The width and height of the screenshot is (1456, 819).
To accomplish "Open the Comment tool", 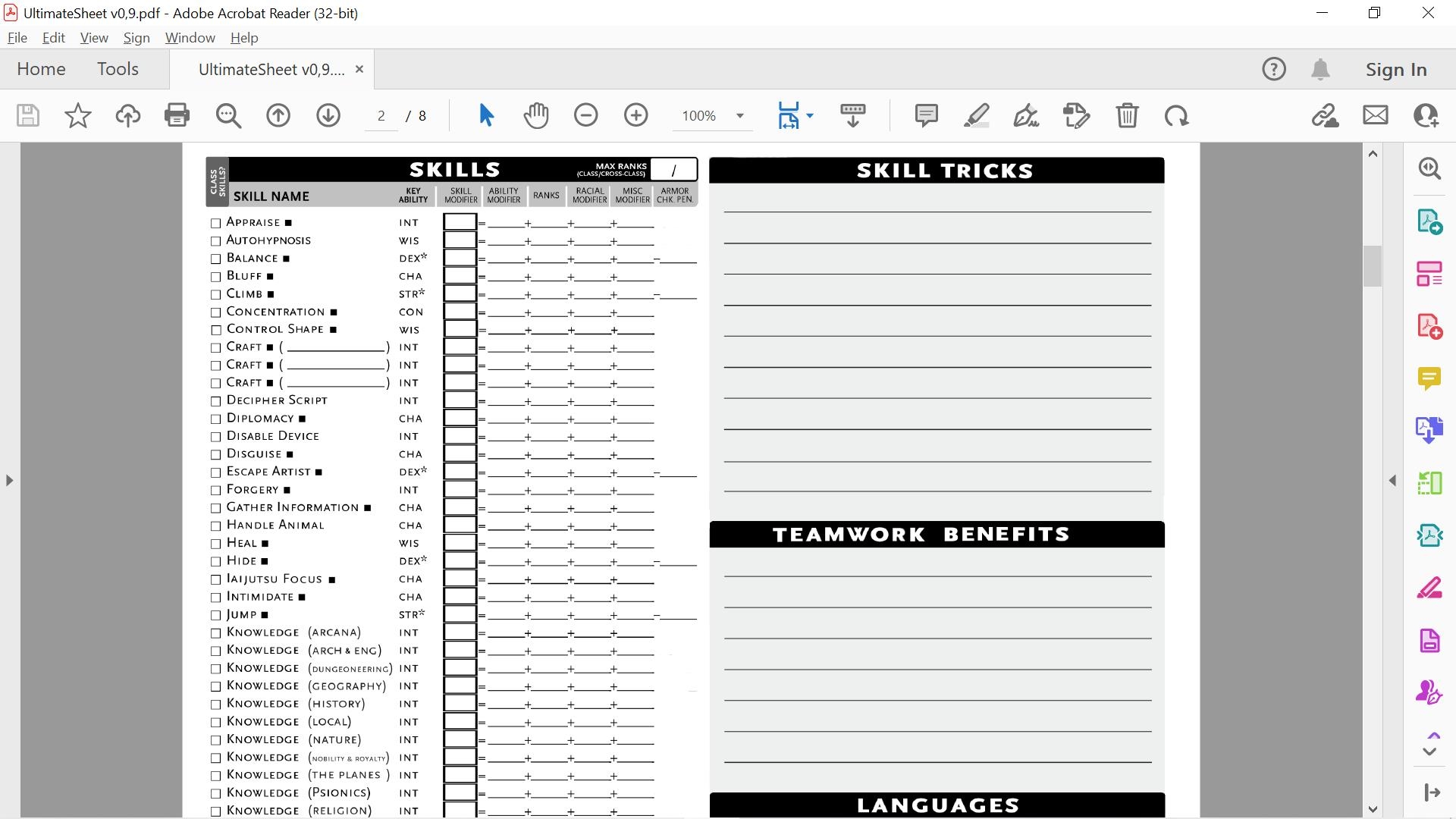I will tap(926, 115).
